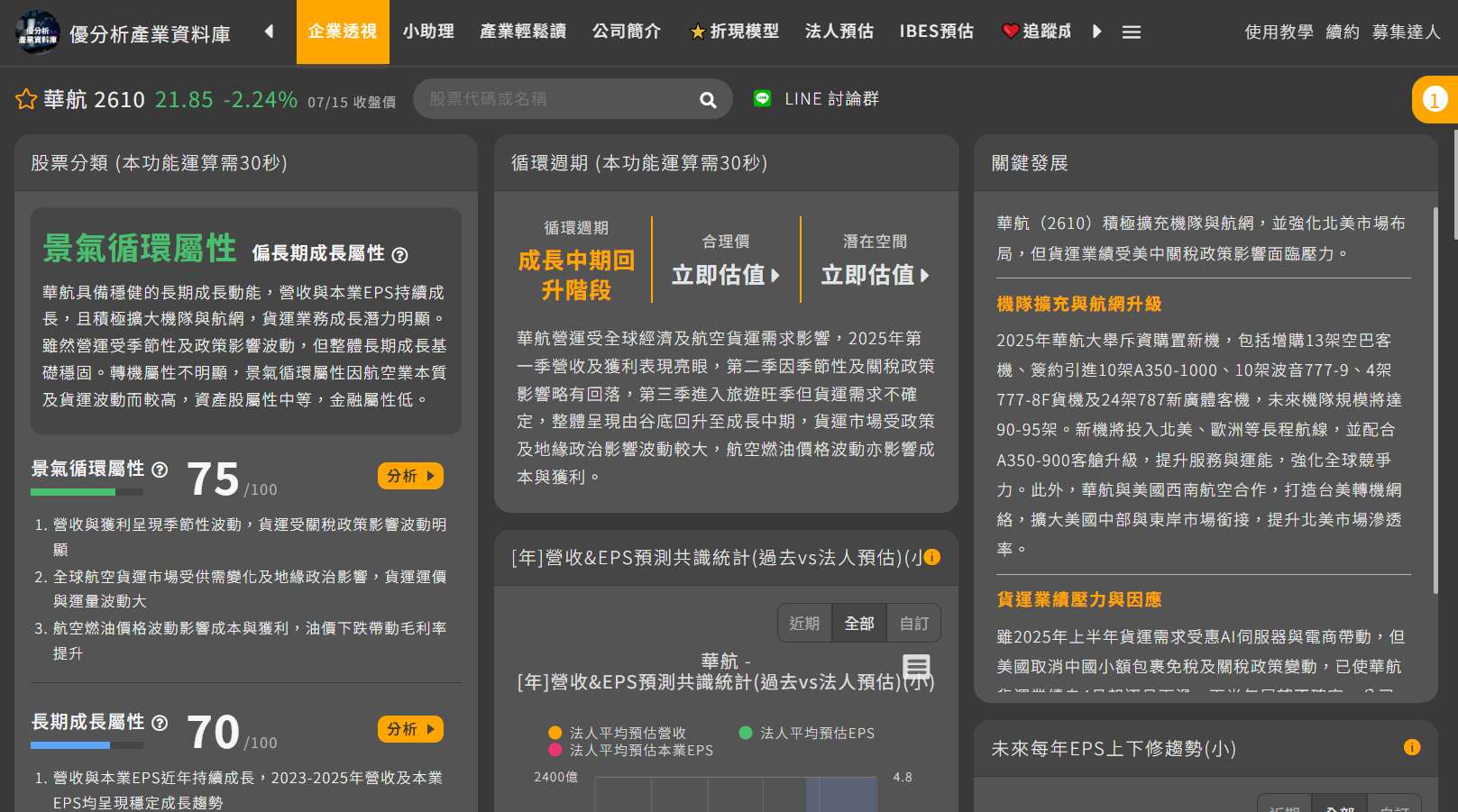This screenshot has height=812, width=1458.
Task: Open the 產業輕鬆讀 tab
Action: tap(523, 32)
